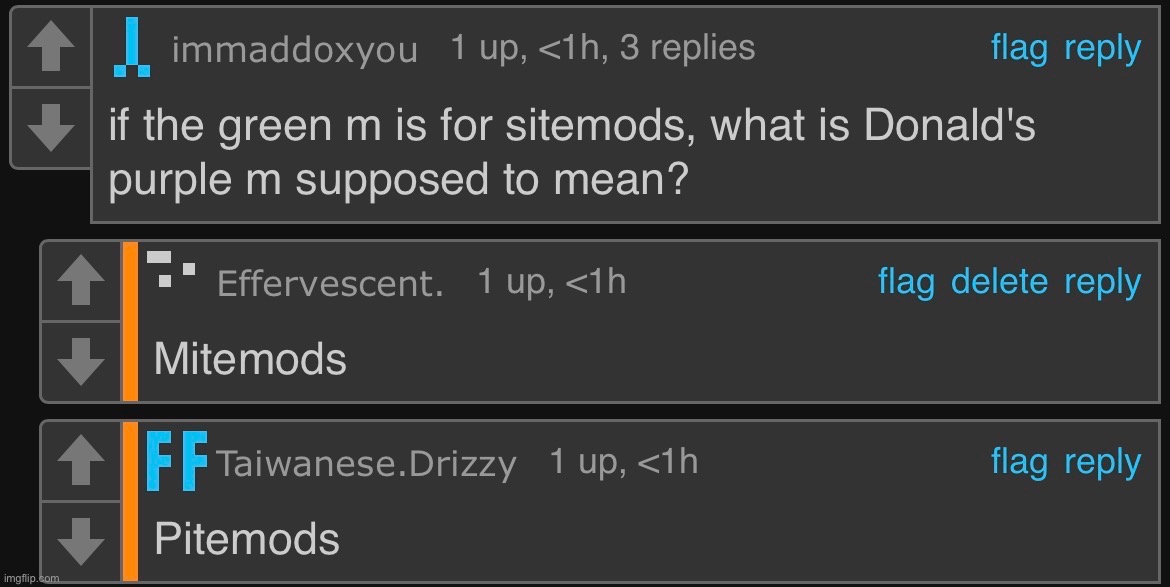Click Taiwanese.Drizzy's blue FF avatar icon
1170x587 pixels.
coord(177,461)
